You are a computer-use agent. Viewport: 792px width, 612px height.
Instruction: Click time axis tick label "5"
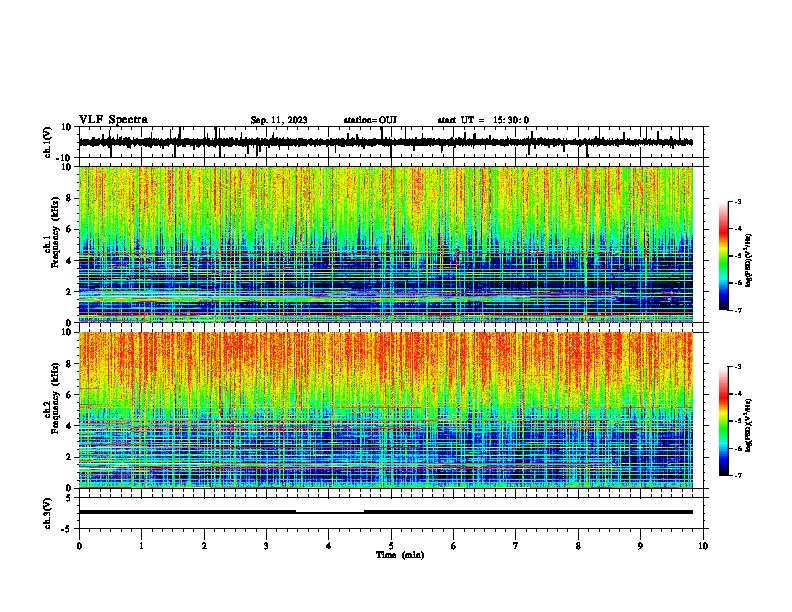tap(391, 546)
